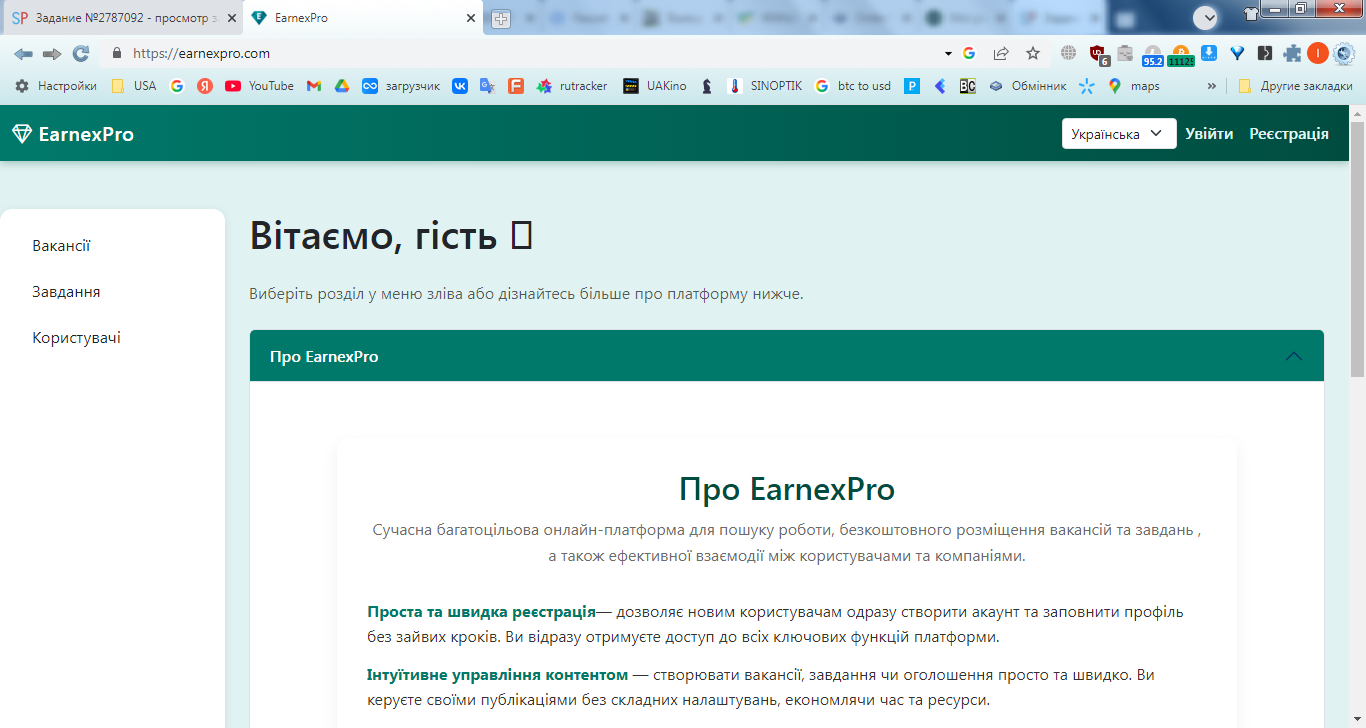Image resolution: width=1366 pixels, height=728 pixels.
Task: Open the Extensions puzzle piece menu
Action: (x=1293, y=54)
